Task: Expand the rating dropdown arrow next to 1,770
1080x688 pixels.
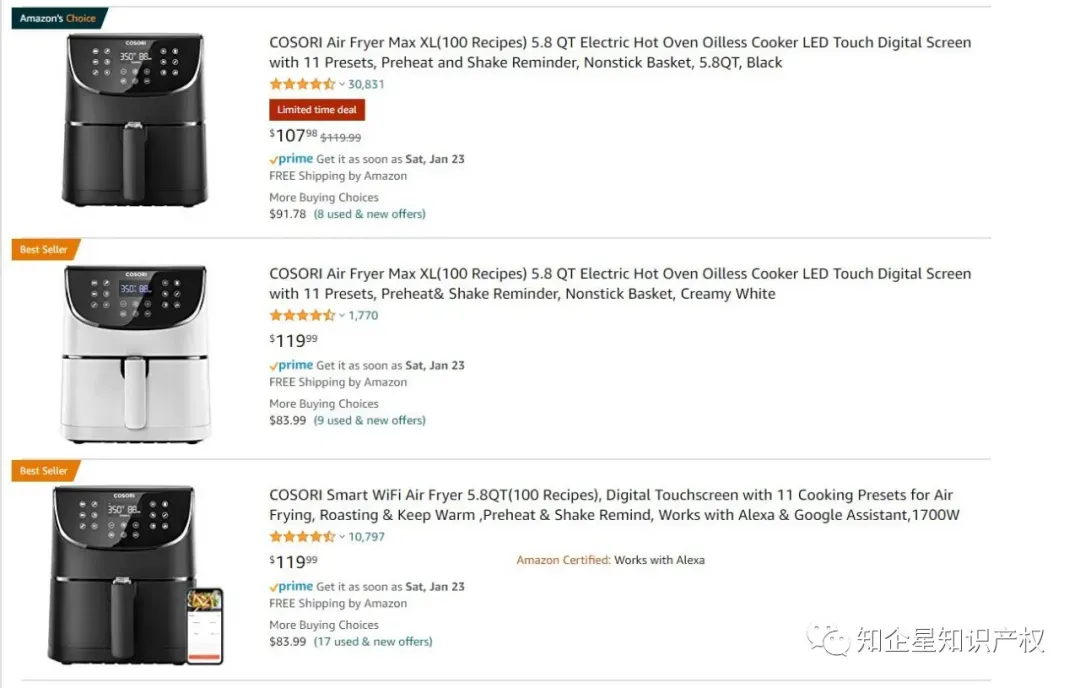Action: (342, 316)
